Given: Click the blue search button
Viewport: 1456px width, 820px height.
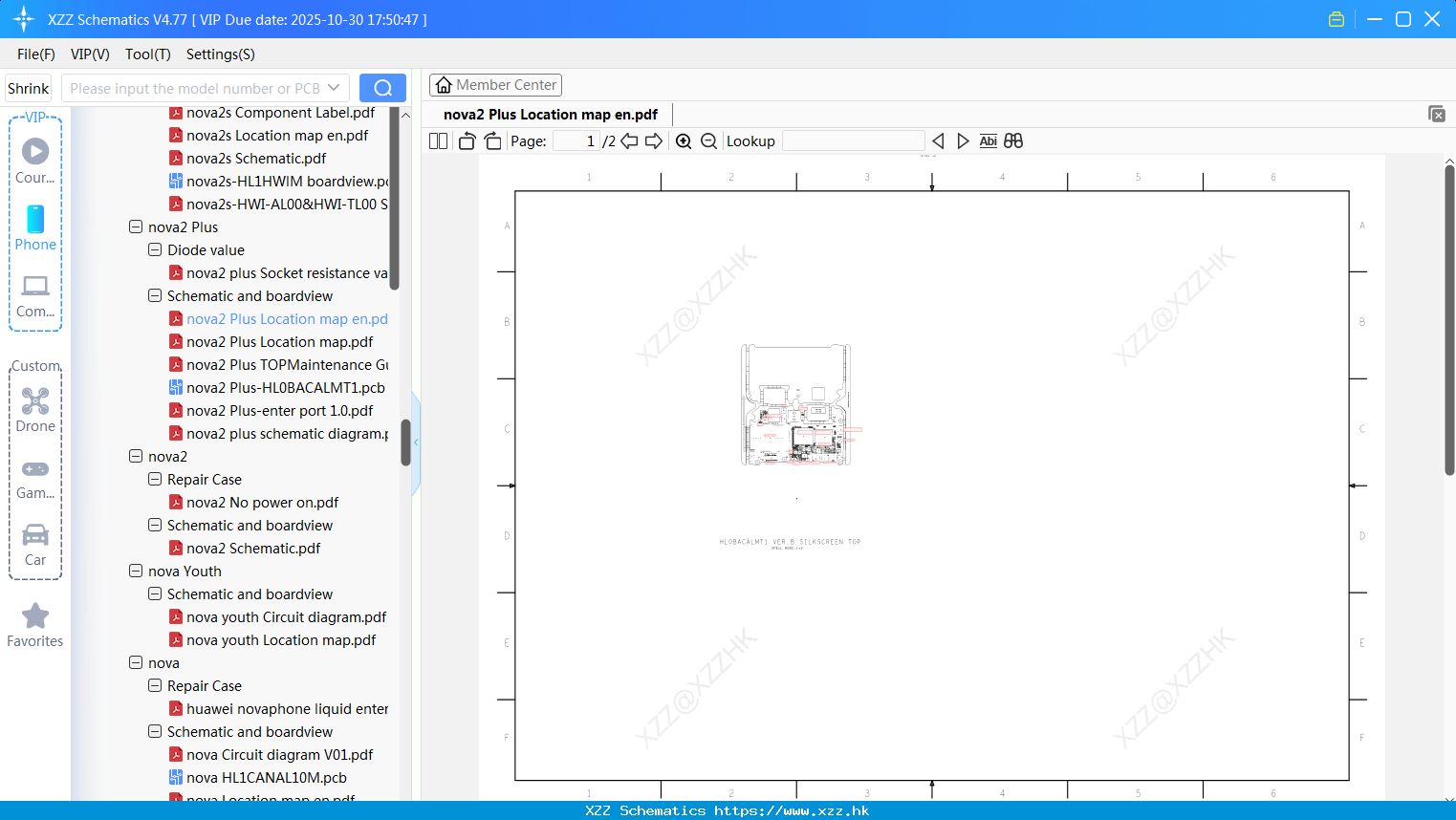Looking at the screenshot, I should point(382,88).
